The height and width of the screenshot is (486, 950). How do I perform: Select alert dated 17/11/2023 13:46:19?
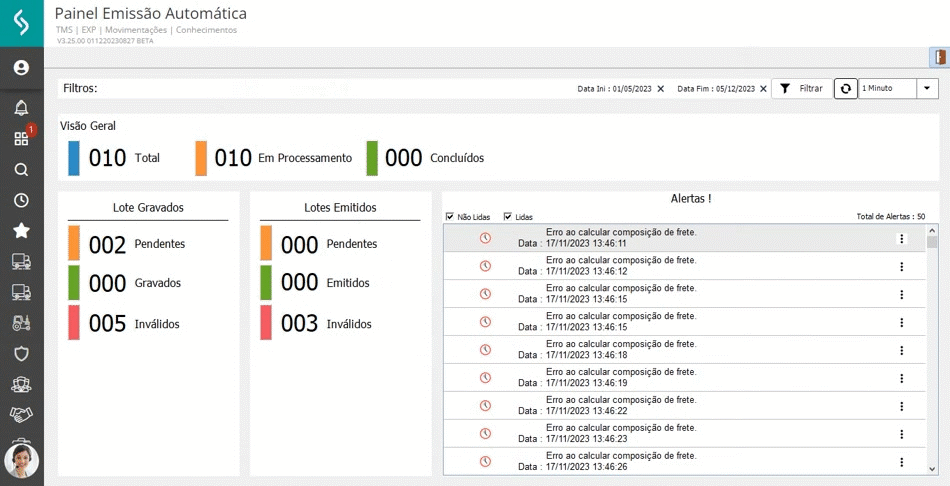click(685, 378)
